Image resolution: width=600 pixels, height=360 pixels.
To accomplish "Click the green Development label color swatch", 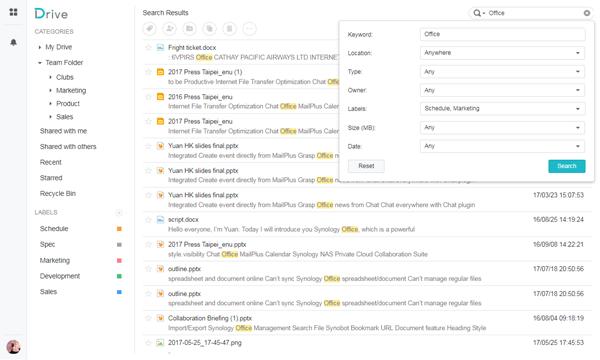I will pyautogui.click(x=119, y=276).
